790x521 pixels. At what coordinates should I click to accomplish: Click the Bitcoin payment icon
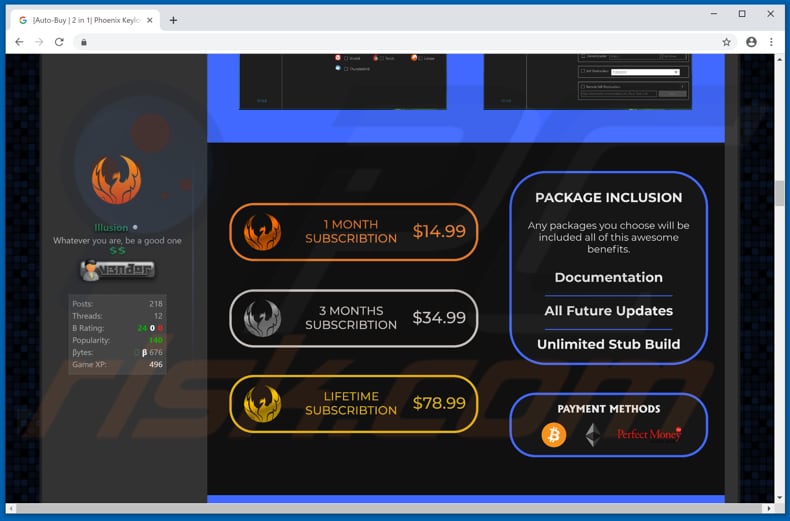[x=553, y=434]
